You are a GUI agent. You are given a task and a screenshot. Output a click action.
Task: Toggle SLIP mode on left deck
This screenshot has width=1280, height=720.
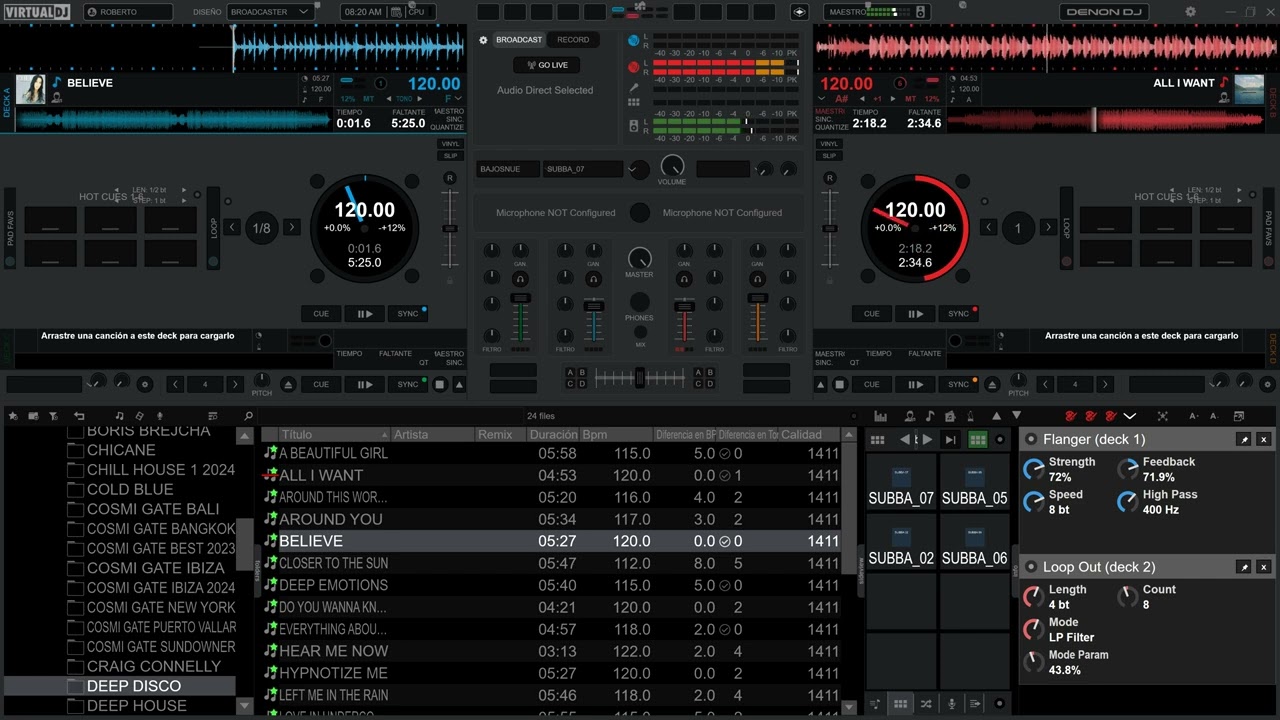coord(451,156)
